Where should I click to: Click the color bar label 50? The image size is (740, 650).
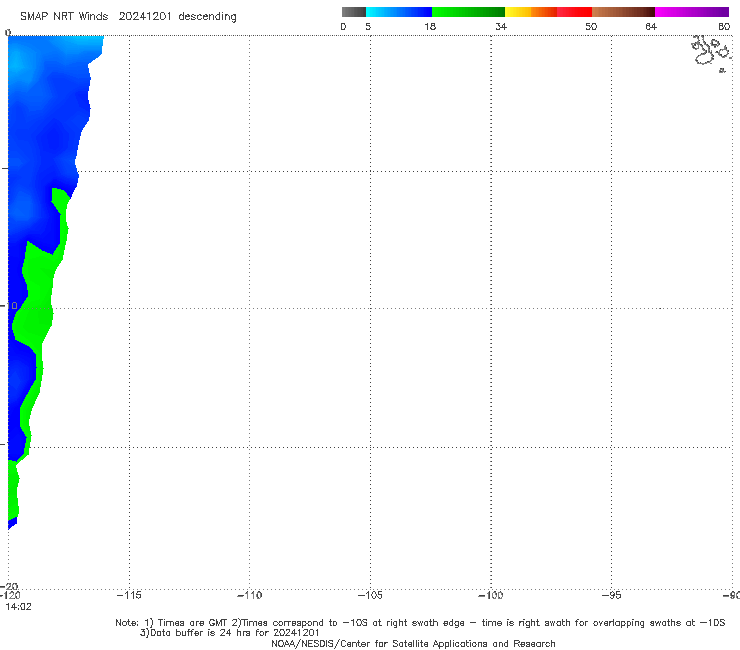click(591, 27)
